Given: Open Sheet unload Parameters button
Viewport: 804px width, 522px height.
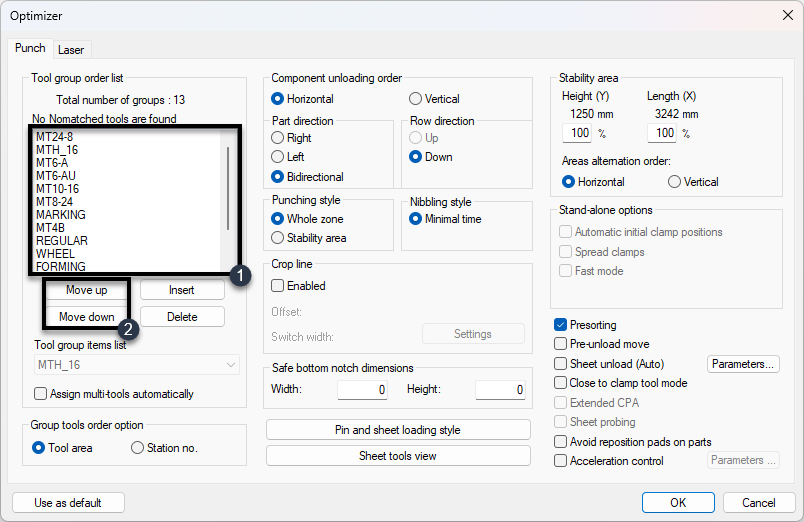Looking at the screenshot, I should [743, 364].
